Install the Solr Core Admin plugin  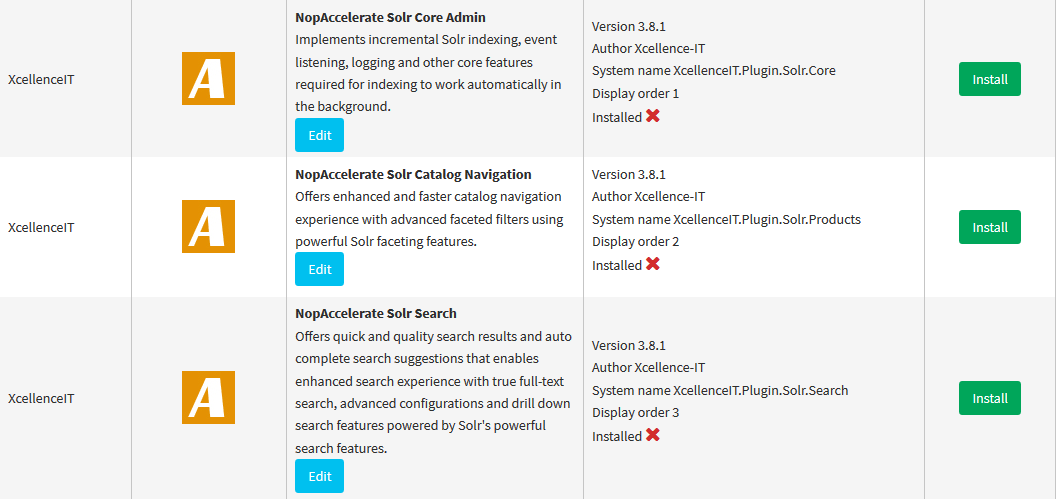pyautogui.click(x=990, y=79)
